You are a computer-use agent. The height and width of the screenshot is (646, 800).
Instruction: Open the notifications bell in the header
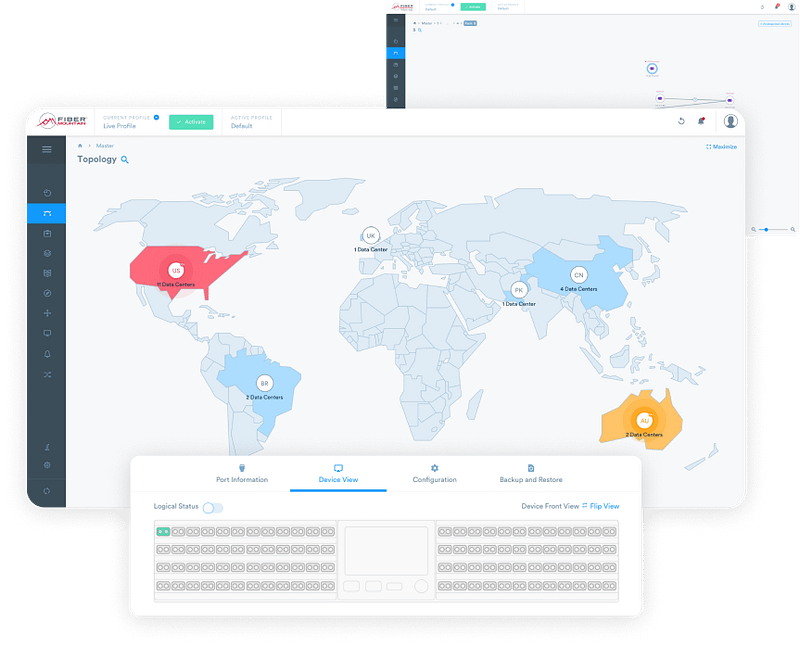pos(701,121)
